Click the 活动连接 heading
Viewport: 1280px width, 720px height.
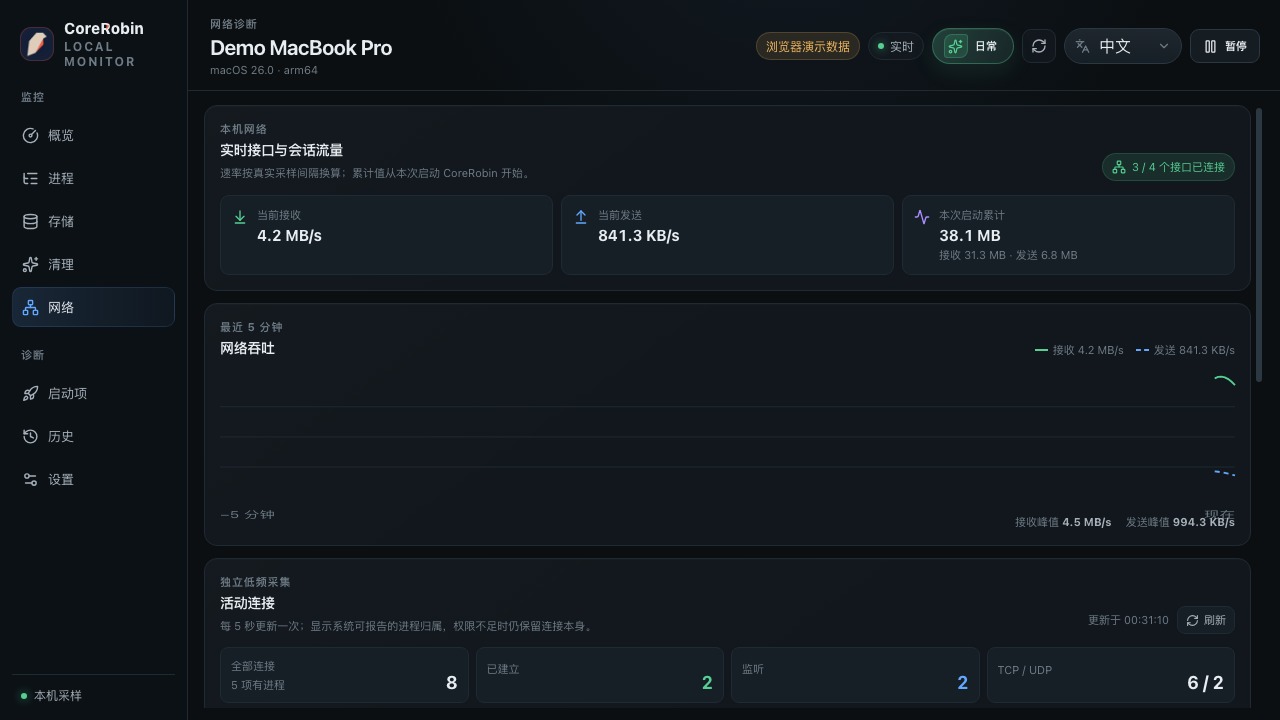248,603
